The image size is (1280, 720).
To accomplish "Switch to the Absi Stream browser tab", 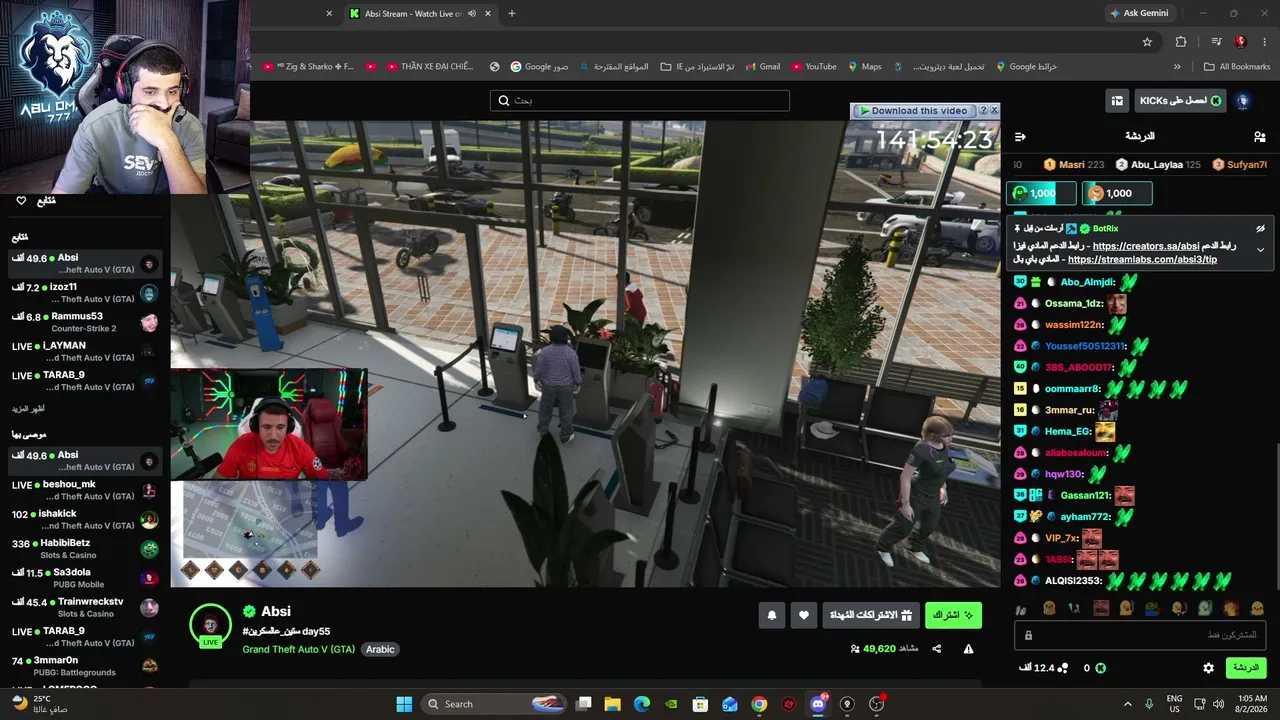I will tap(422, 14).
